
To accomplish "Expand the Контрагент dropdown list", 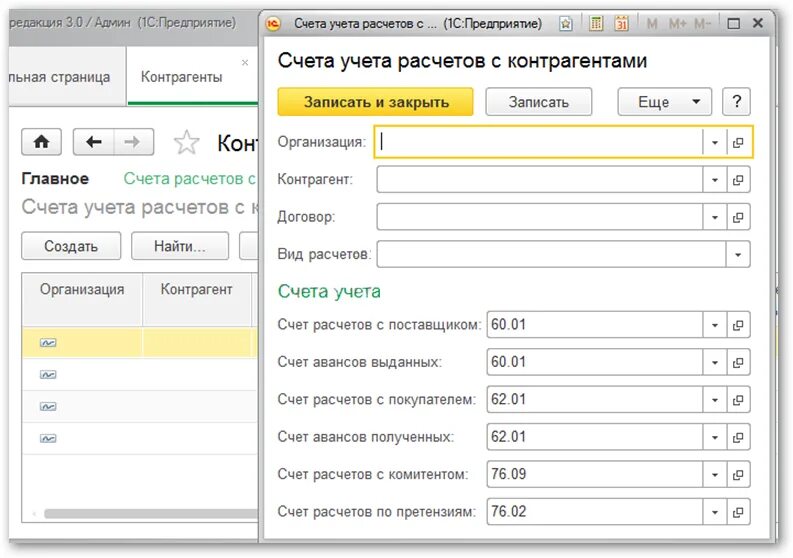I will [x=715, y=180].
